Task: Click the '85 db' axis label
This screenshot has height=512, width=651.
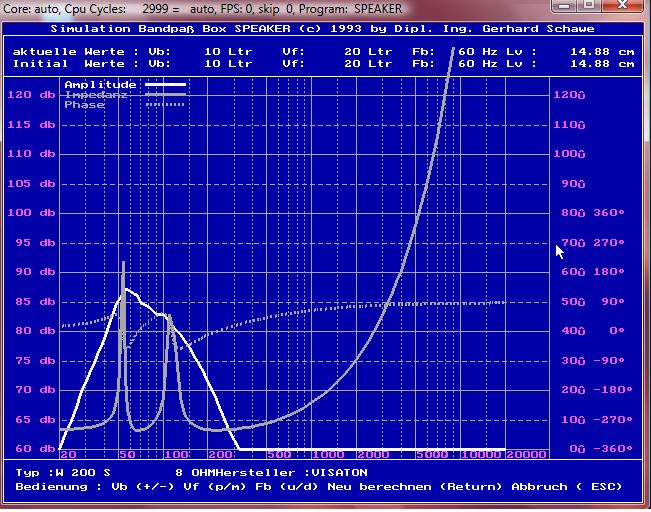Action: tap(35, 301)
